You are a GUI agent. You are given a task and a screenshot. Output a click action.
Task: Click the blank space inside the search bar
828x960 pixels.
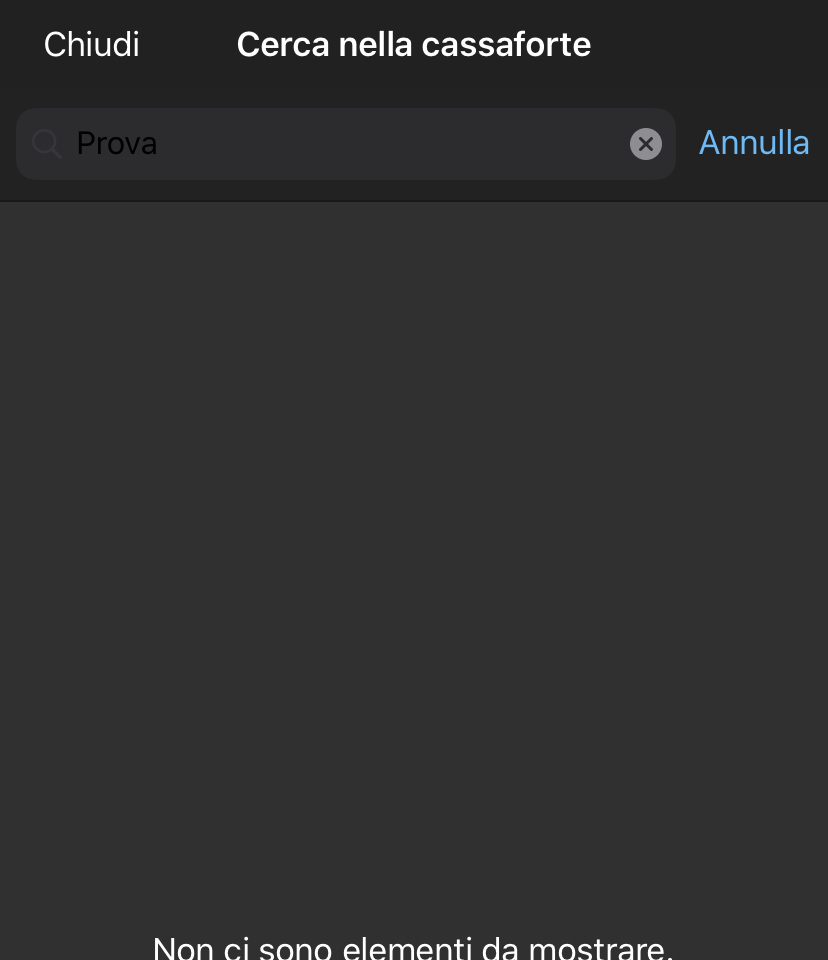pos(392,144)
